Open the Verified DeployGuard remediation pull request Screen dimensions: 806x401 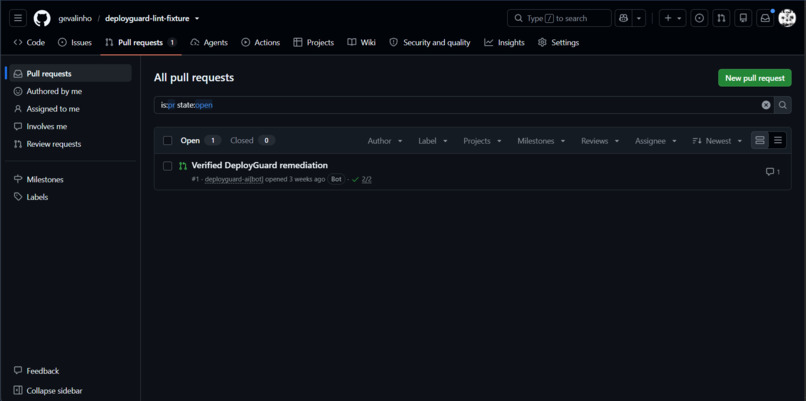tap(260, 165)
